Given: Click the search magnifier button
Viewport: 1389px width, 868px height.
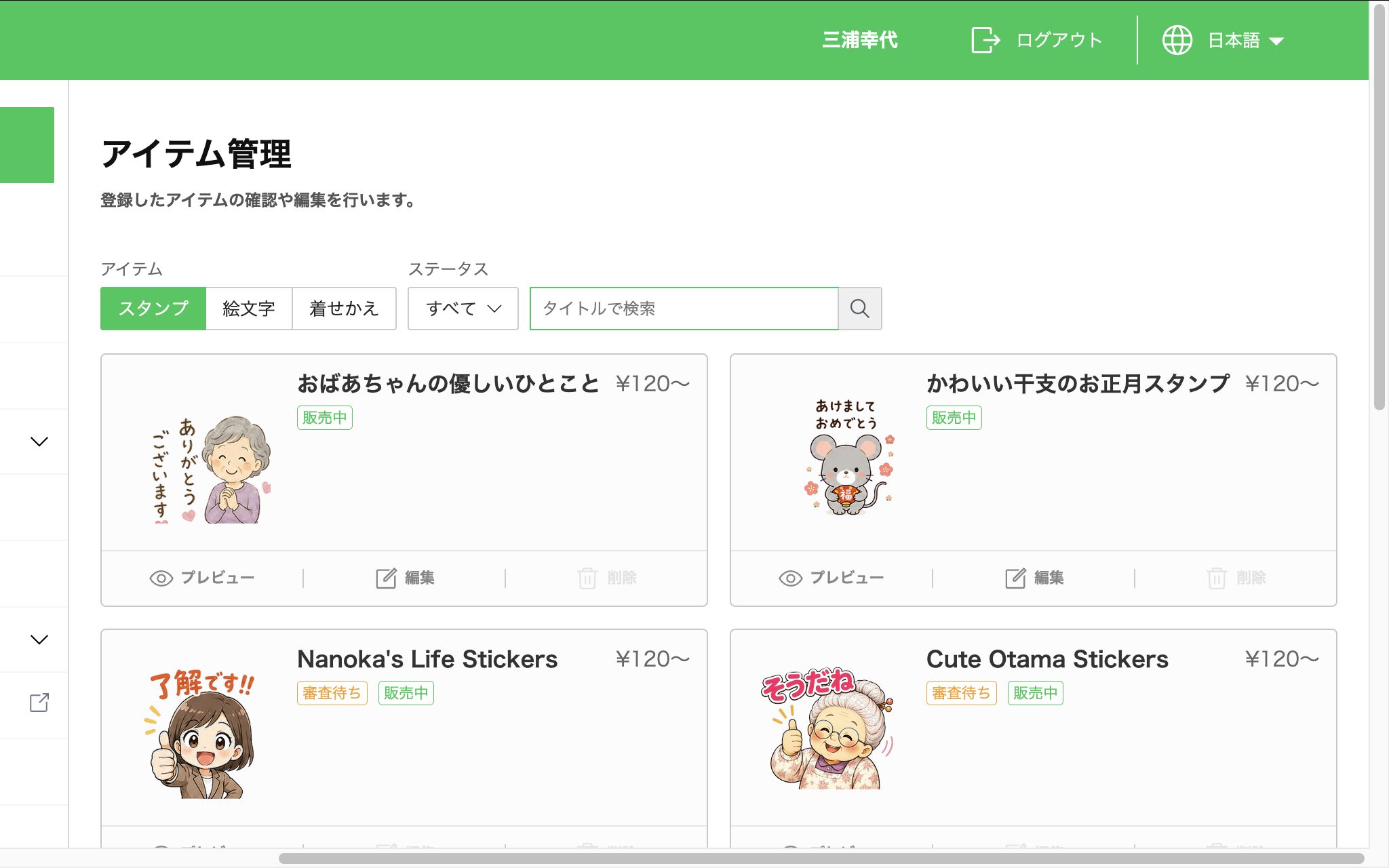Looking at the screenshot, I should point(860,309).
